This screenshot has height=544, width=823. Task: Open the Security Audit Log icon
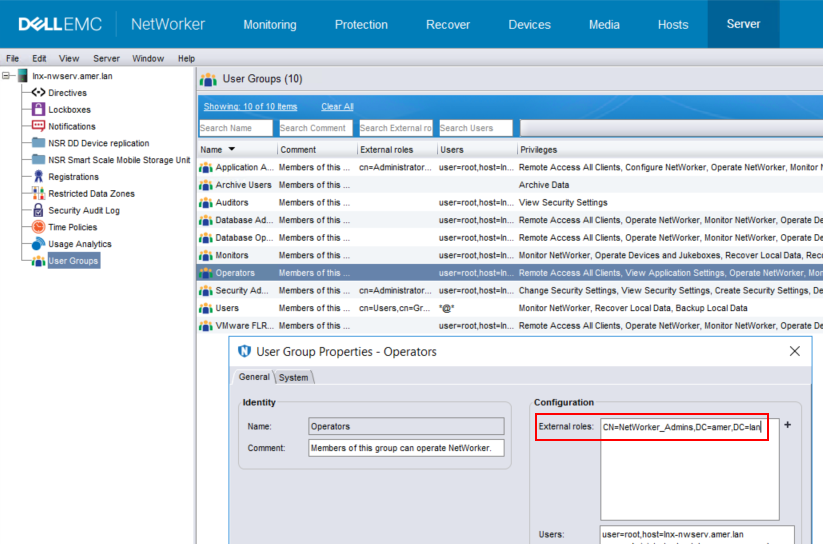click(x=39, y=211)
